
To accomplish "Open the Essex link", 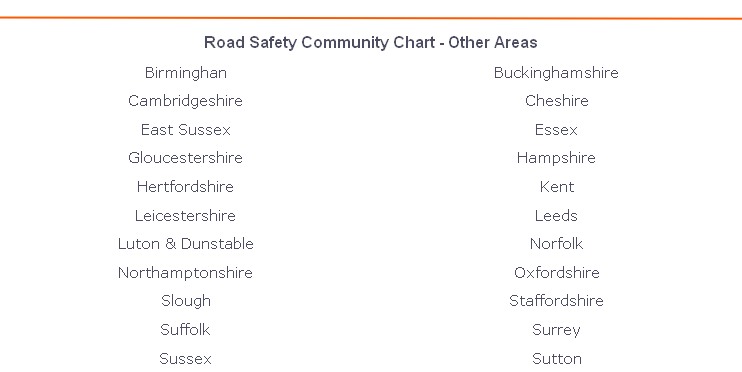I will (x=556, y=130).
